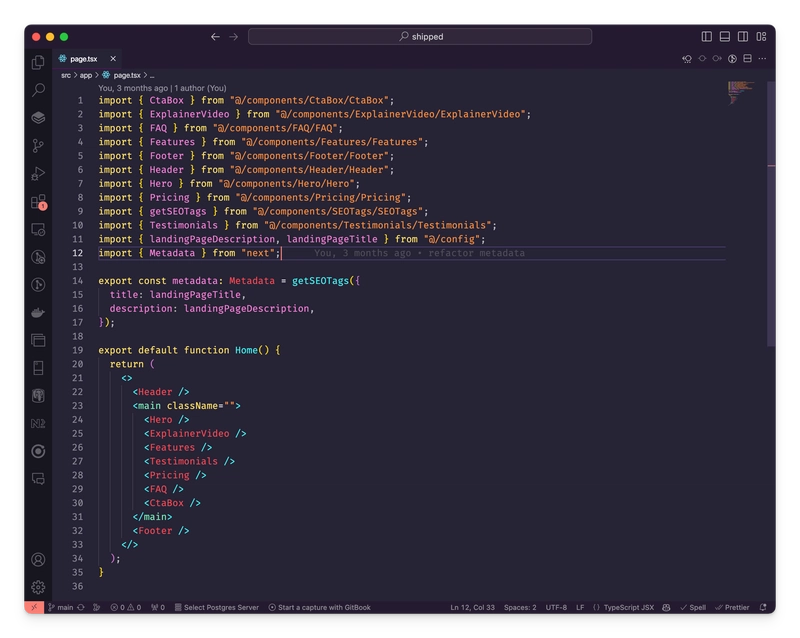Screen dimensions: 800x638
Task: Click the '@/config' import path on line 11
Action: (x=452, y=239)
